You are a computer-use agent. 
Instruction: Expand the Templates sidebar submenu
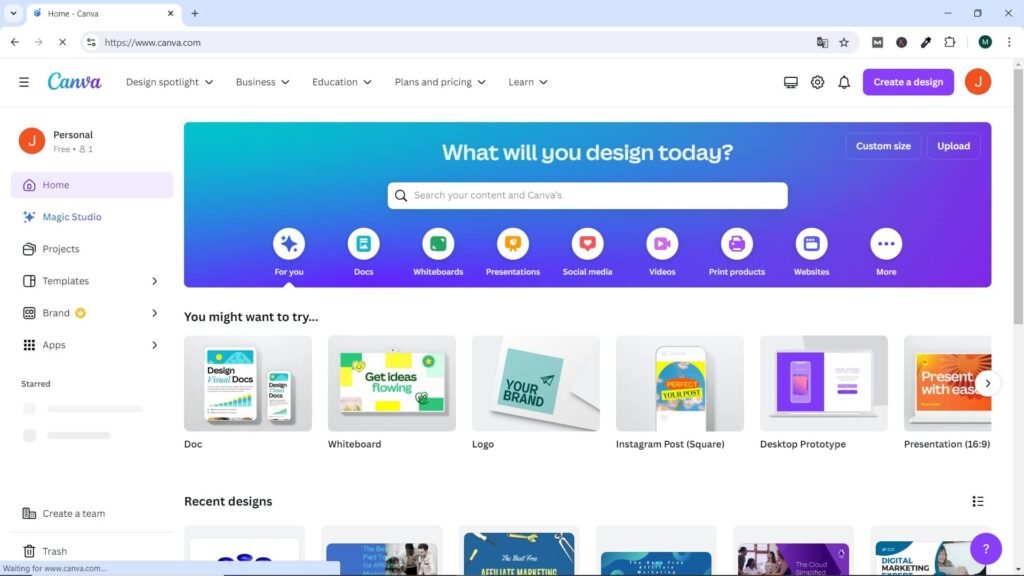(x=154, y=281)
